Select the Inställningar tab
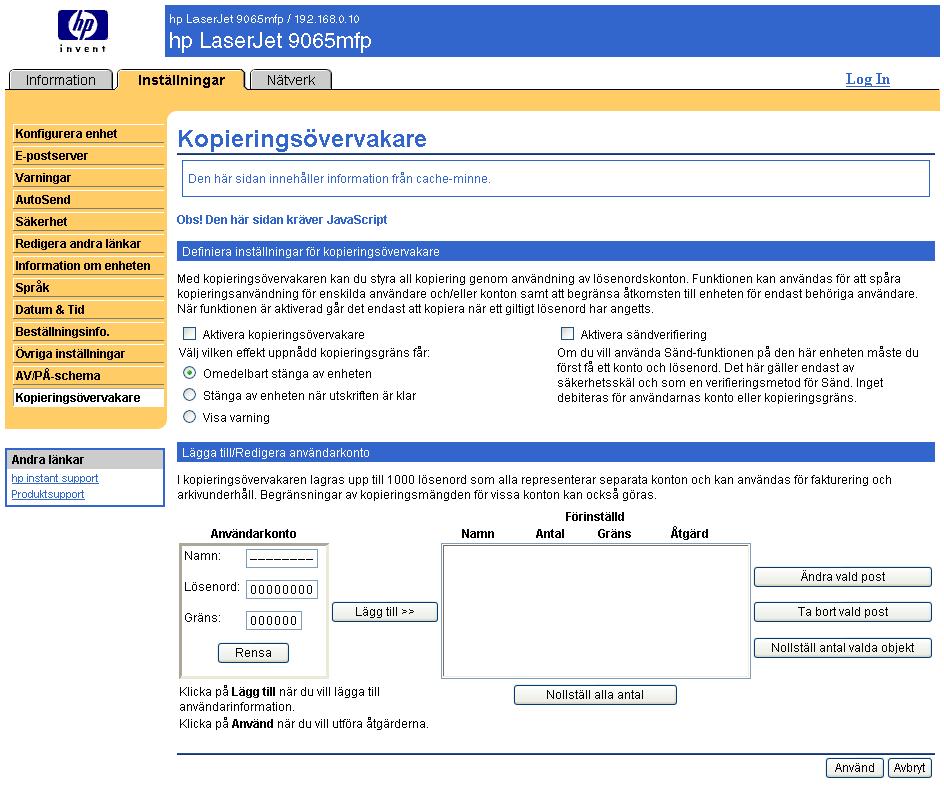This screenshot has height=796, width=944. [x=181, y=80]
